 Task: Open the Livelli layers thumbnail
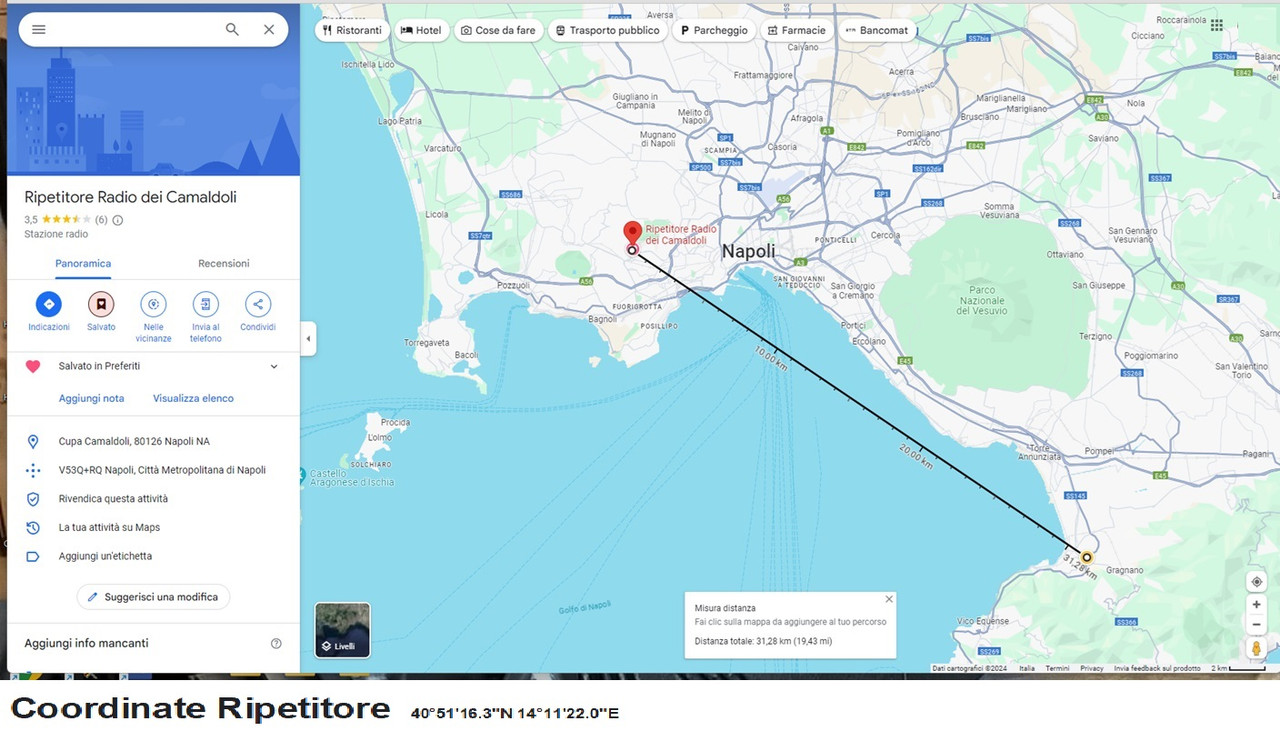pyautogui.click(x=343, y=630)
